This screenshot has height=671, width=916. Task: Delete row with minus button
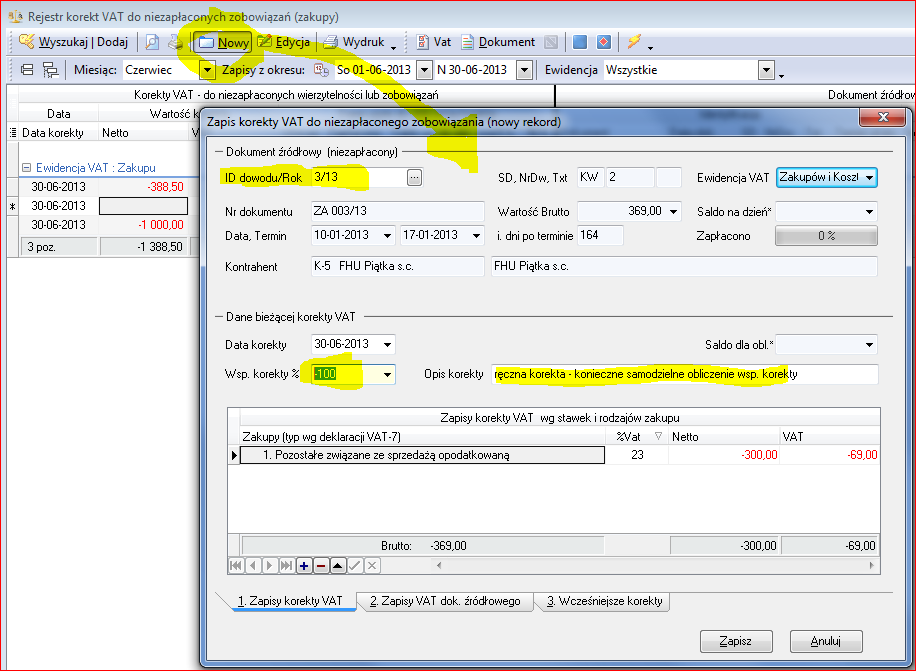pyautogui.click(x=321, y=565)
